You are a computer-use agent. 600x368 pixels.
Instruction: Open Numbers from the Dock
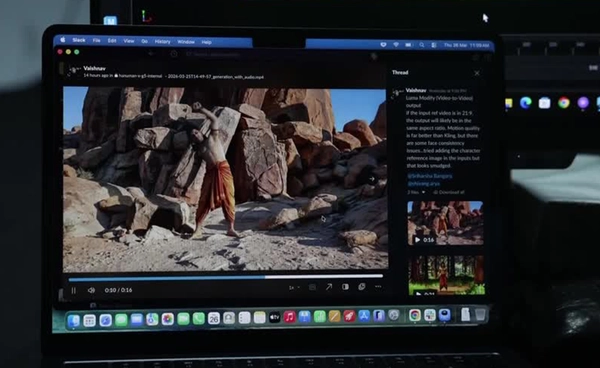pos(320,316)
